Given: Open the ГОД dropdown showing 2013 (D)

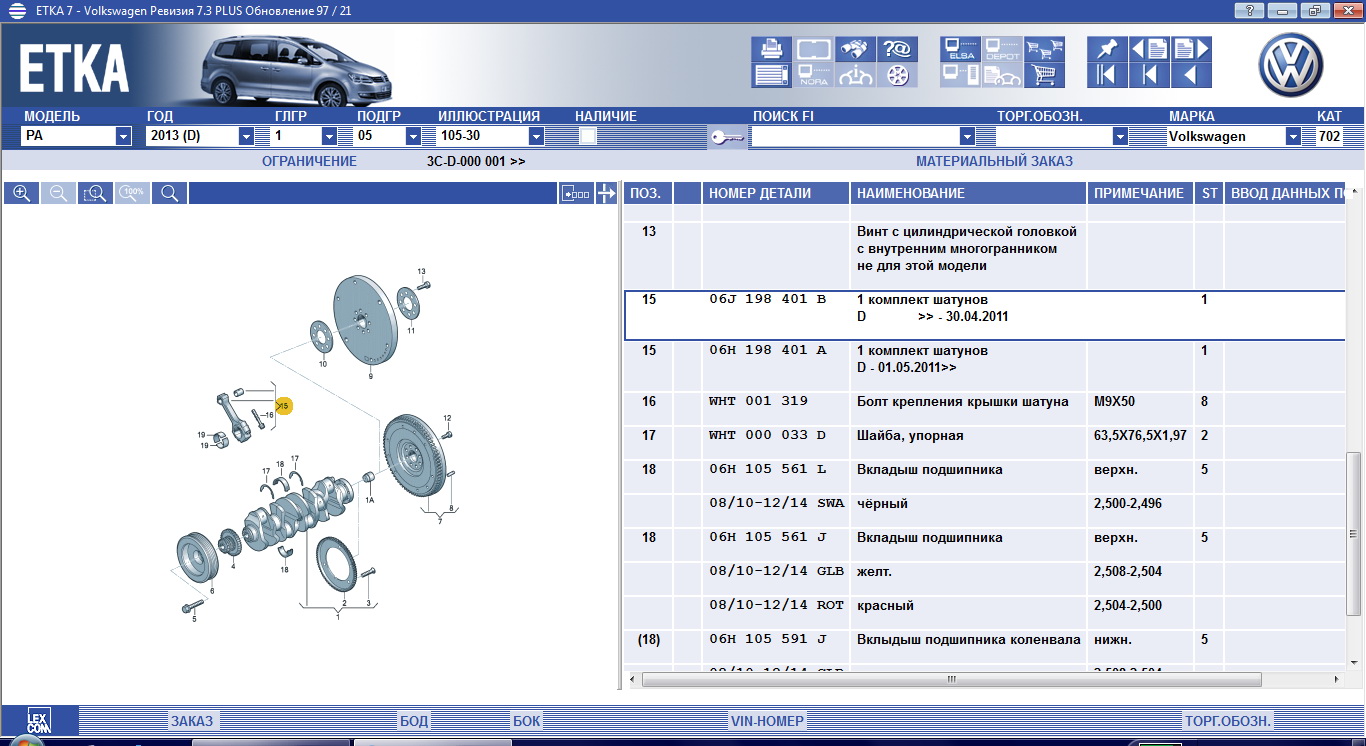Looking at the screenshot, I should (246, 136).
